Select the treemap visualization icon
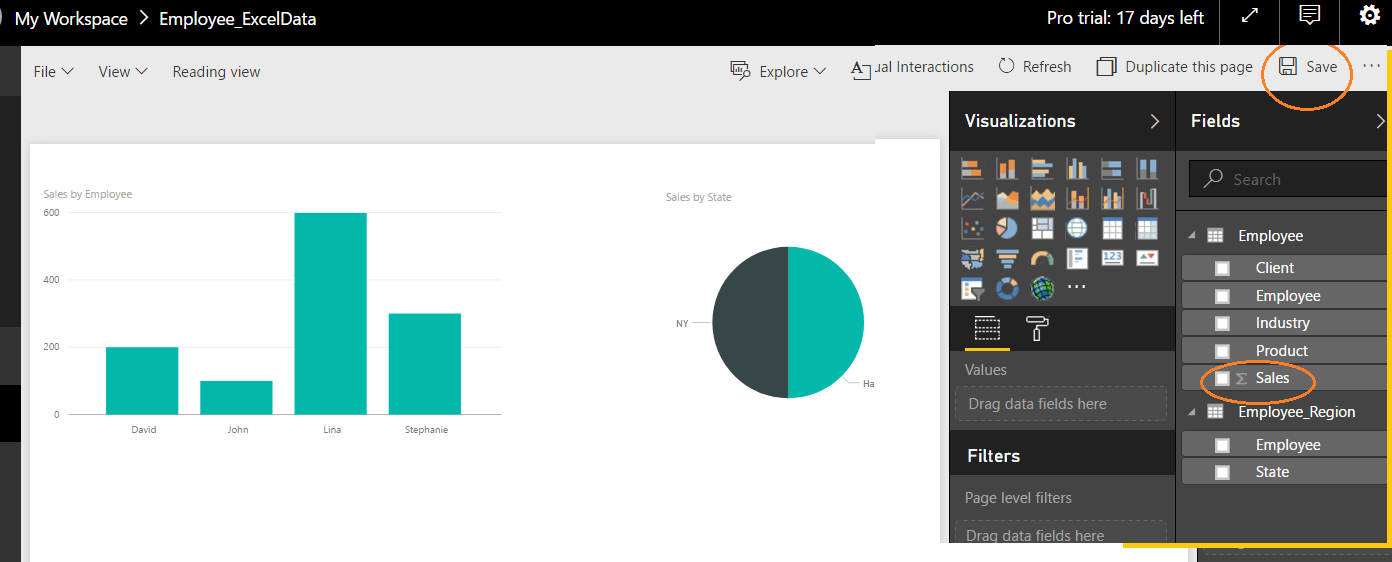 (1042, 229)
